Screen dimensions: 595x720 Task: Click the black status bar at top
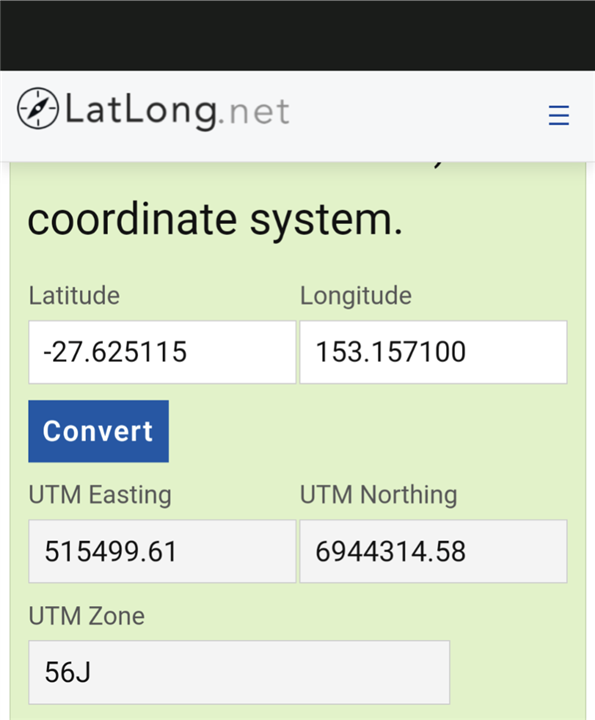tap(298, 35)
